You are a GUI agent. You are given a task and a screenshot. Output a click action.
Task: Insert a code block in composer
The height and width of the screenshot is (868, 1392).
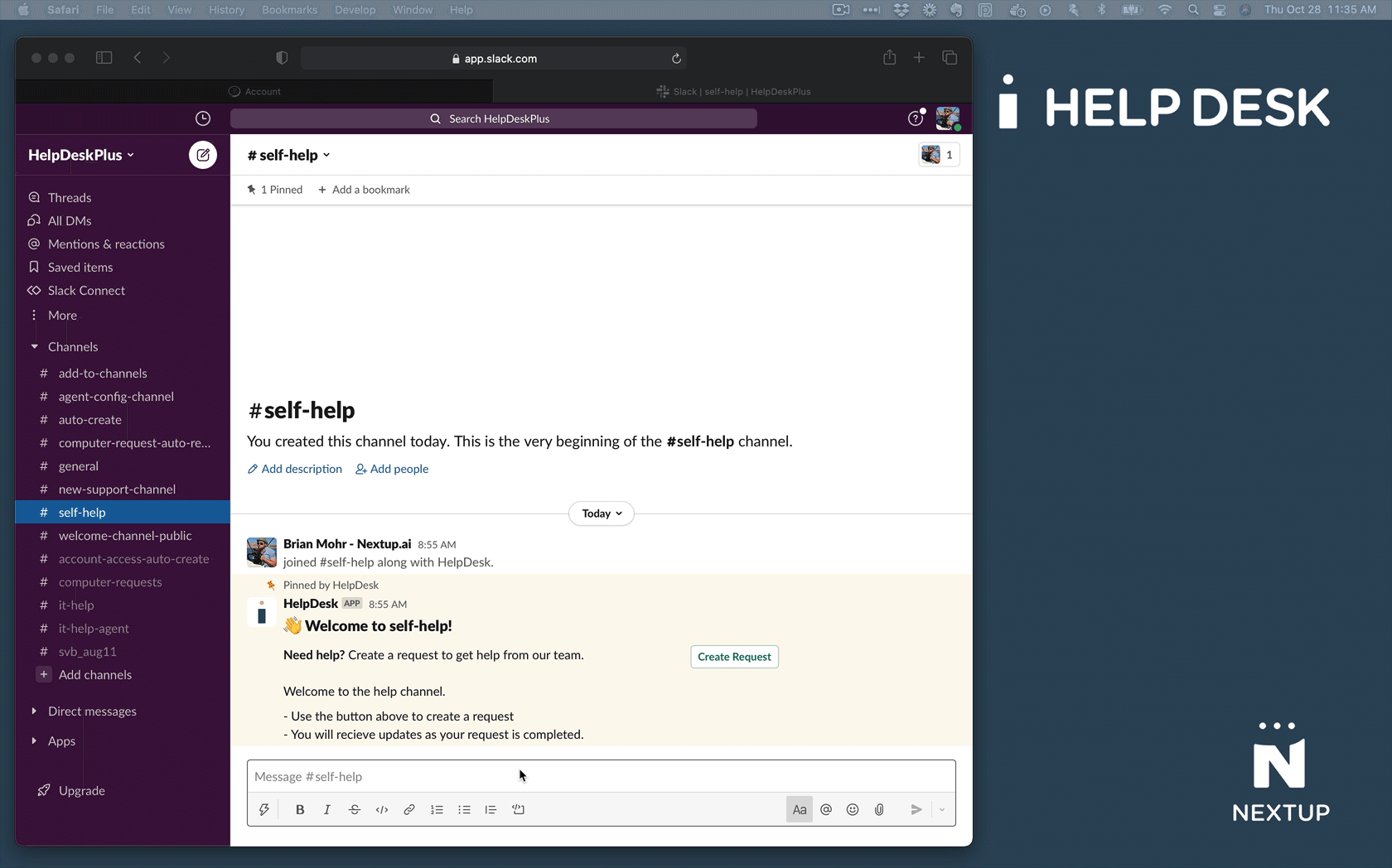point(519,810)
